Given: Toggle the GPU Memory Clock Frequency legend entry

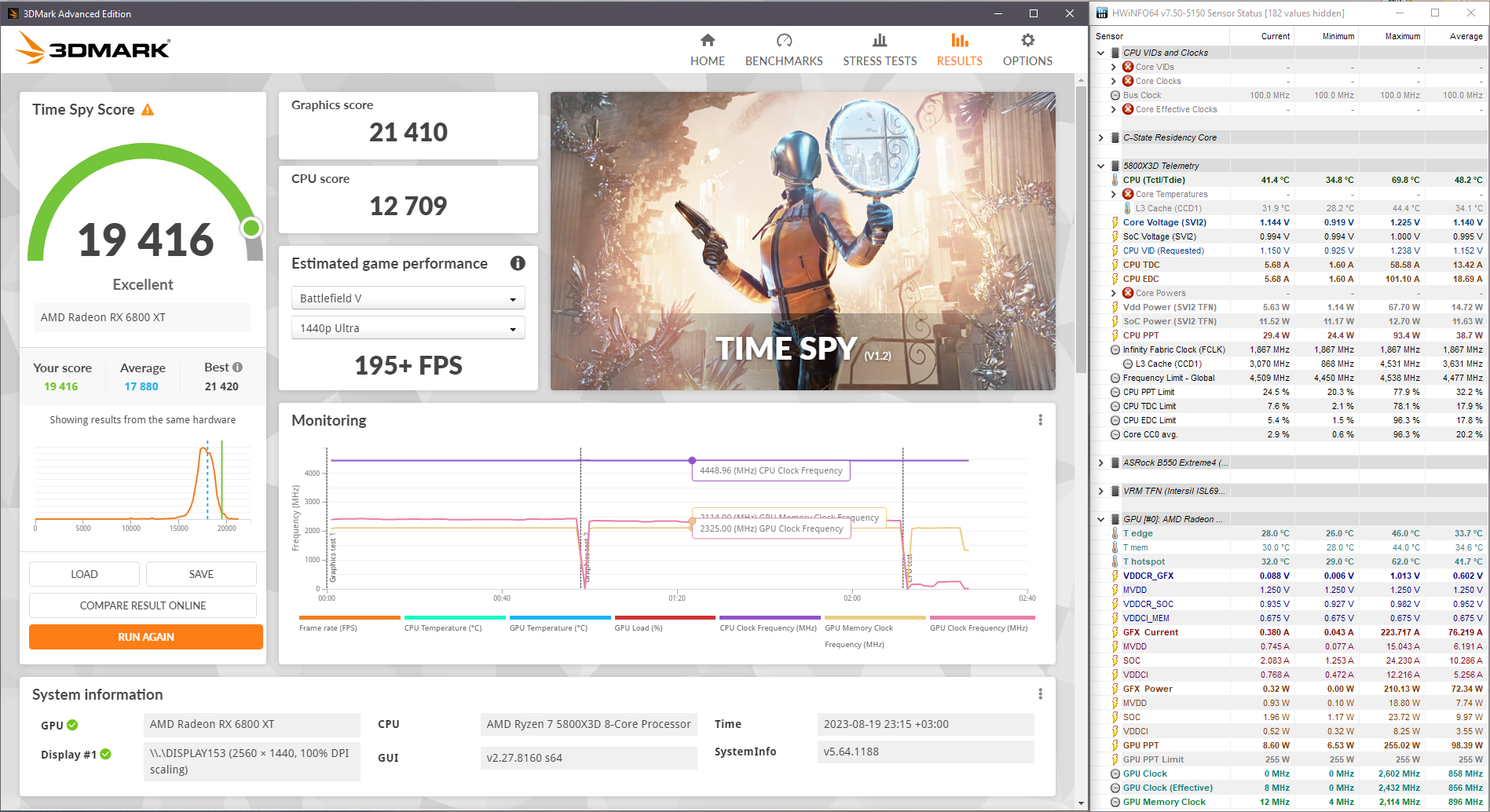Looking at the screenshot, I should (x=875, y=631).
